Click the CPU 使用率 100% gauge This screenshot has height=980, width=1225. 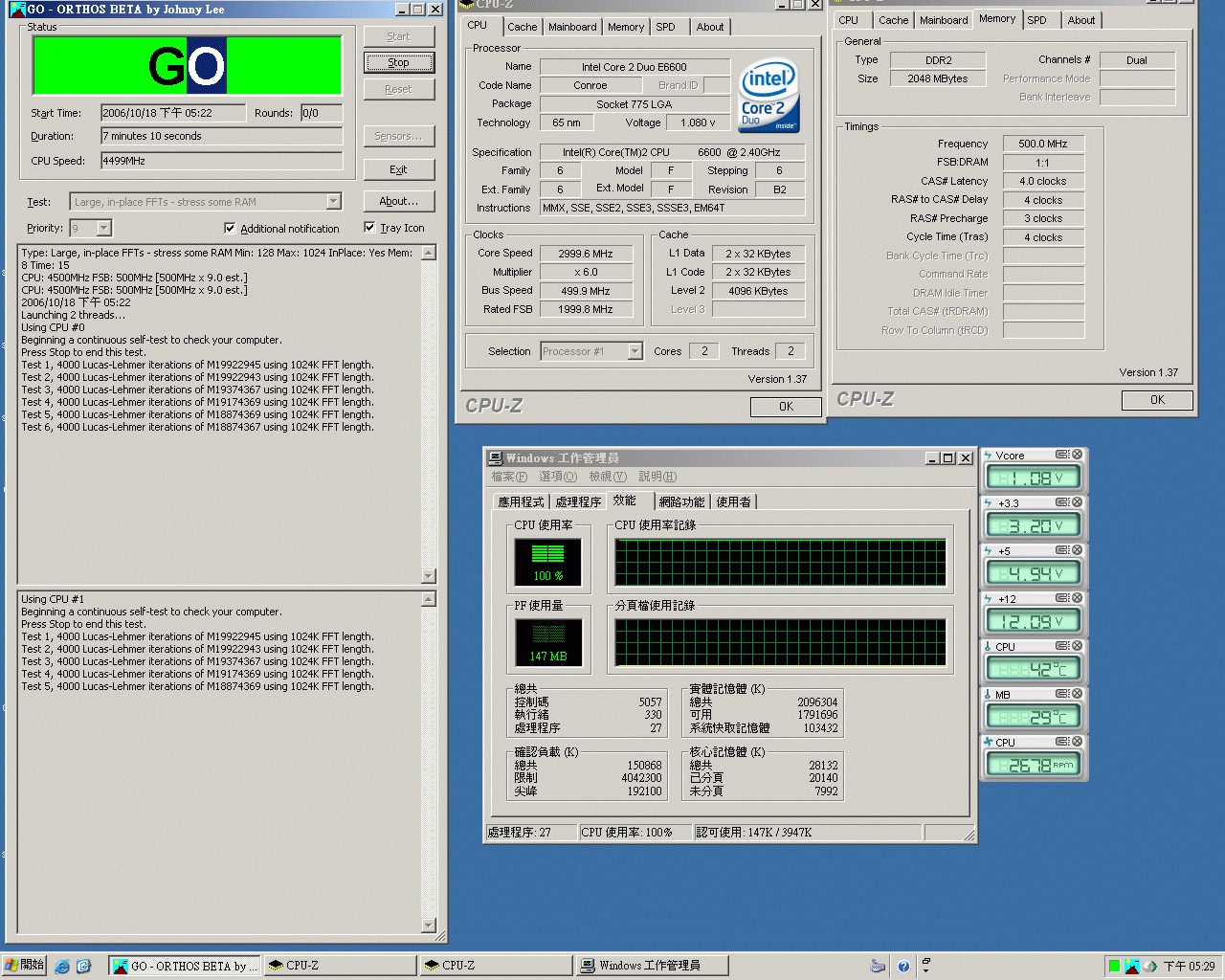(x=548, y=563)
